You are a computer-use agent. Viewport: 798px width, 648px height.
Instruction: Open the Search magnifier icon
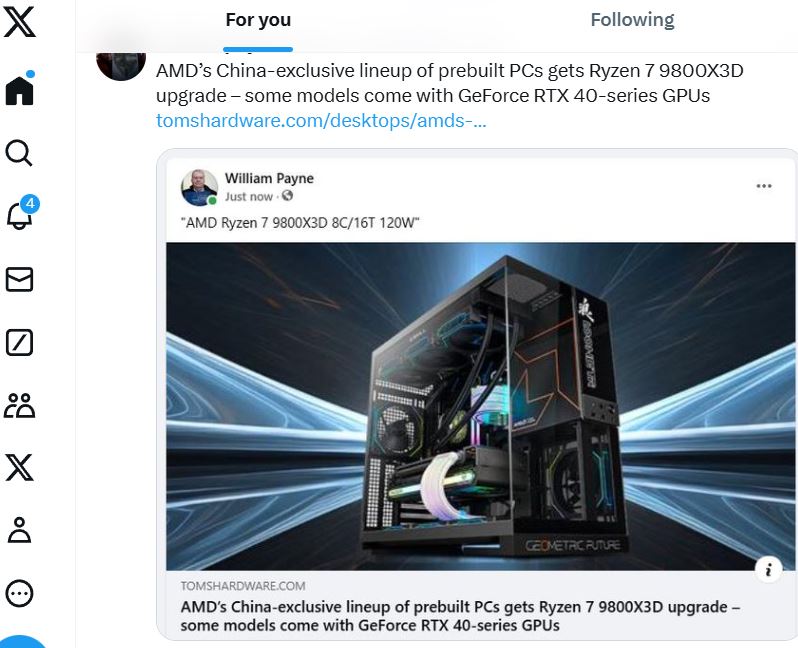click(19, 153)
